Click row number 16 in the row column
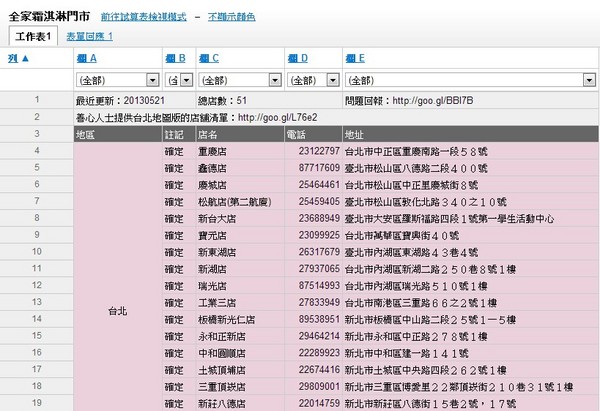Viewport: 600px width, 411px height. (37, 352)
